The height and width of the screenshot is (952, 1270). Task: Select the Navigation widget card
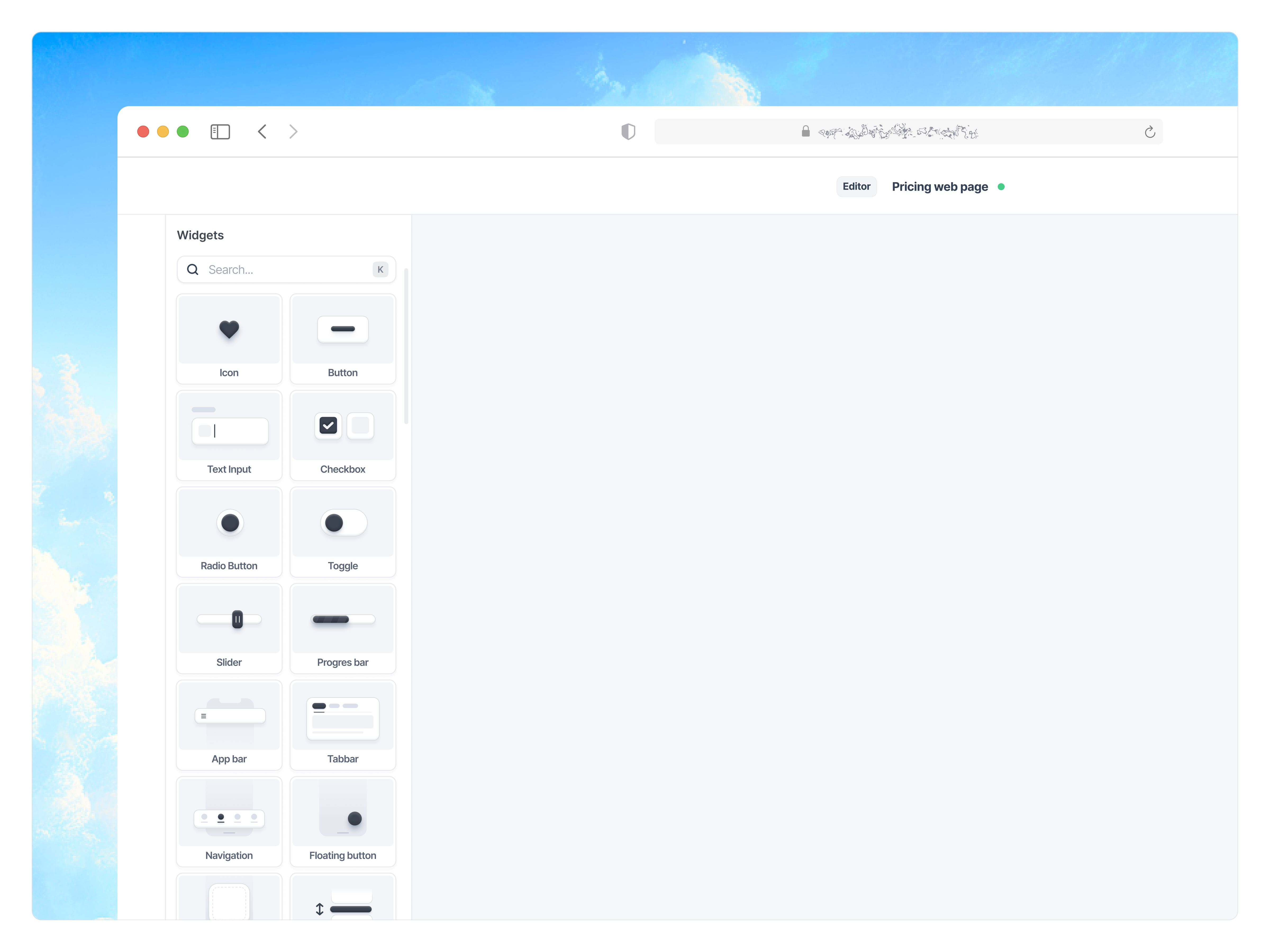229,821
